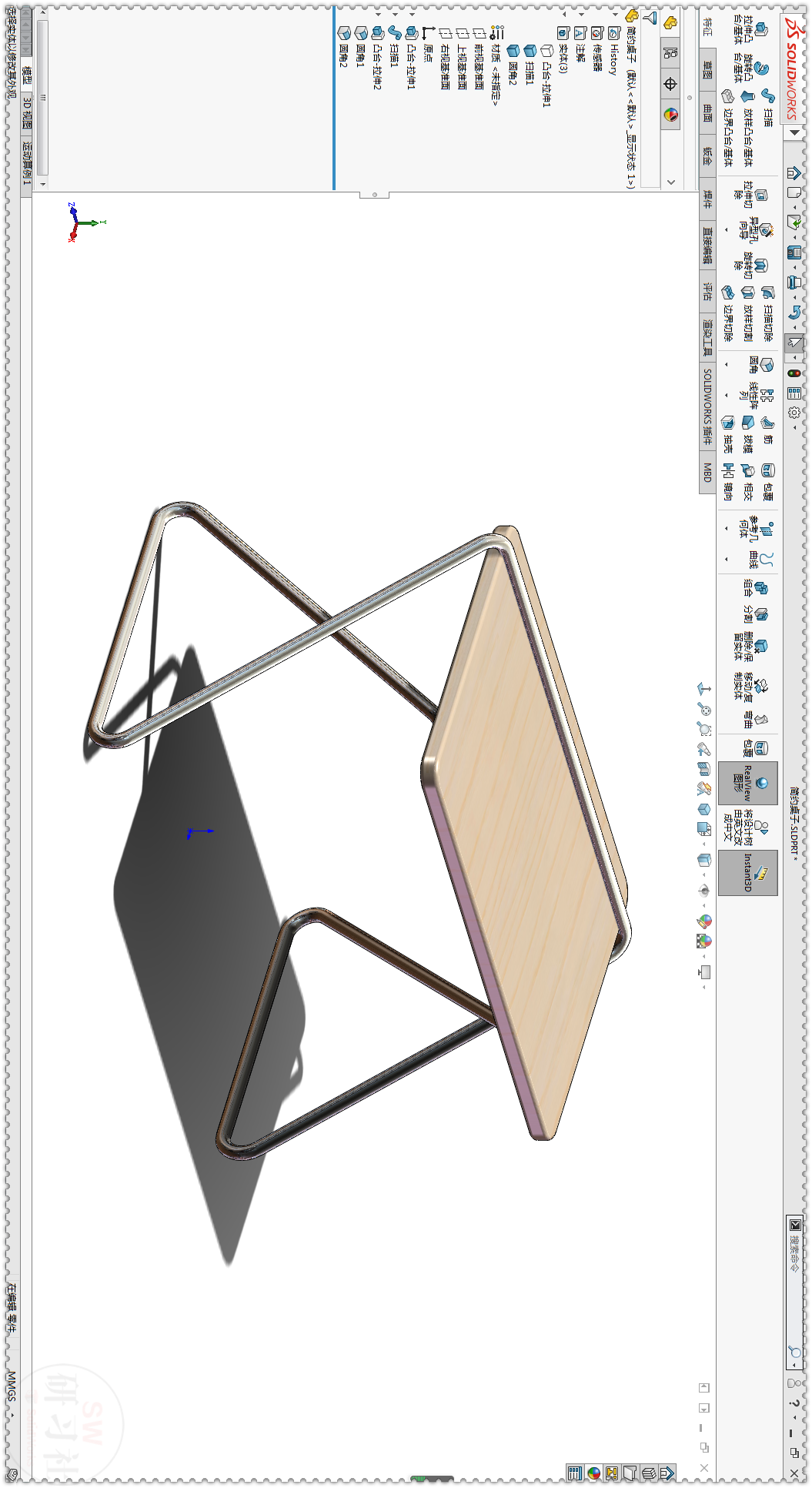Image resolution: width=812 pixels, height=1488 pixels.
Task: Open the SOLIDWORKS logo menu arrow
Action: click(x=795, y=132)
